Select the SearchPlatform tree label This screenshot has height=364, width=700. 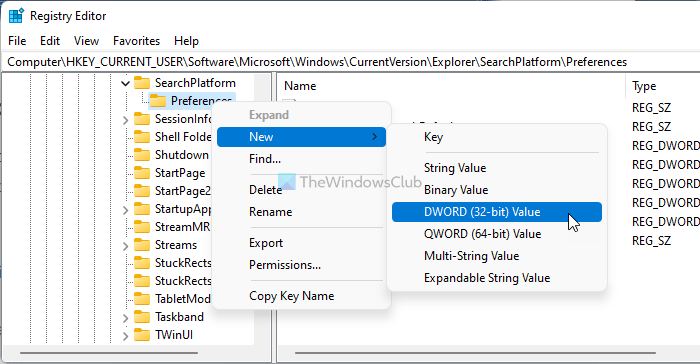[195, 83]
